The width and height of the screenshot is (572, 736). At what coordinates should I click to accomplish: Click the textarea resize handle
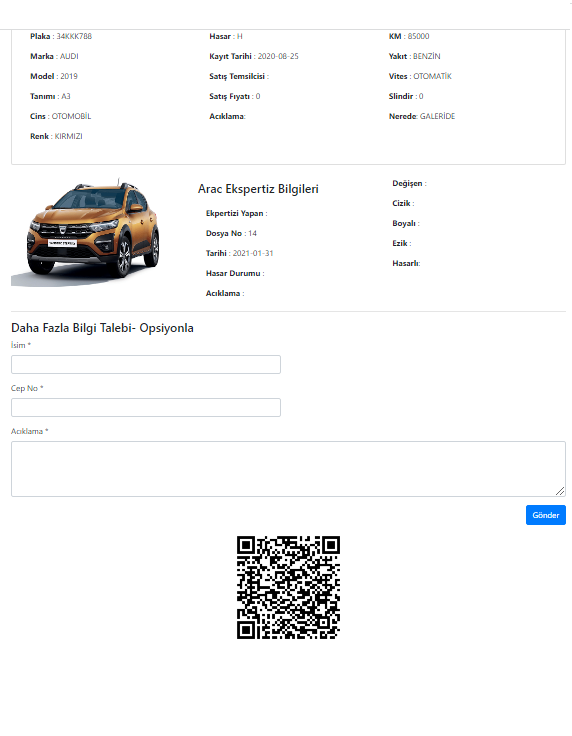point(560,491)
